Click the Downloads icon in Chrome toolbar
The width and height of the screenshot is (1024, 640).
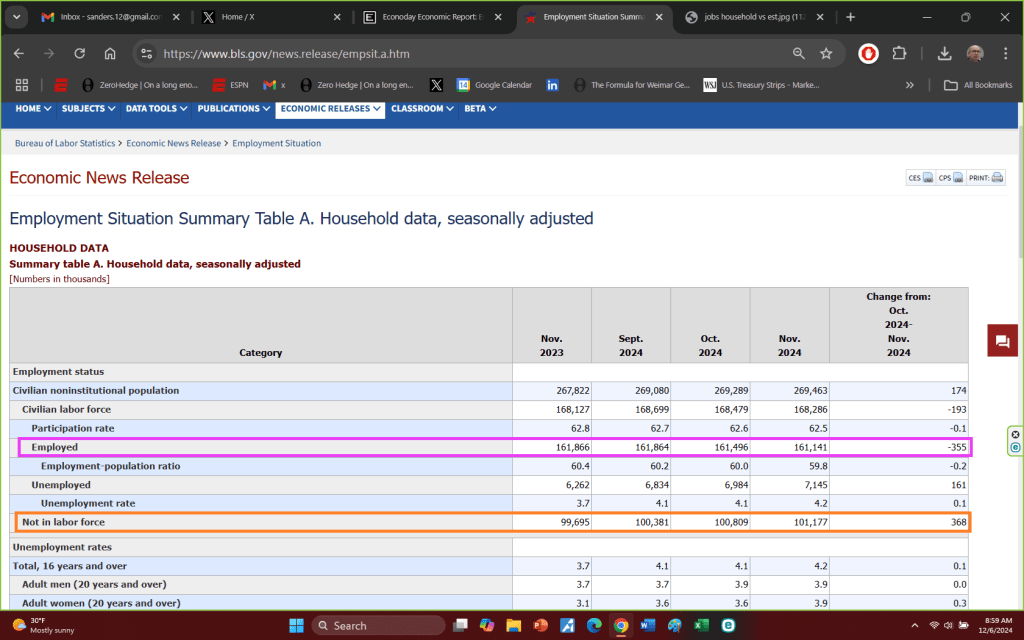tap(944, 54)
